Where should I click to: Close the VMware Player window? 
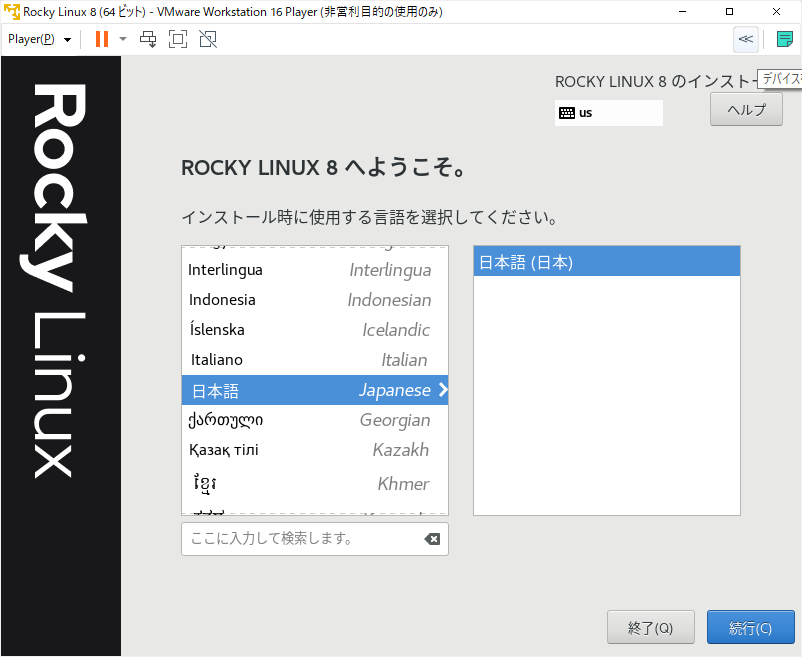point(776,11)
